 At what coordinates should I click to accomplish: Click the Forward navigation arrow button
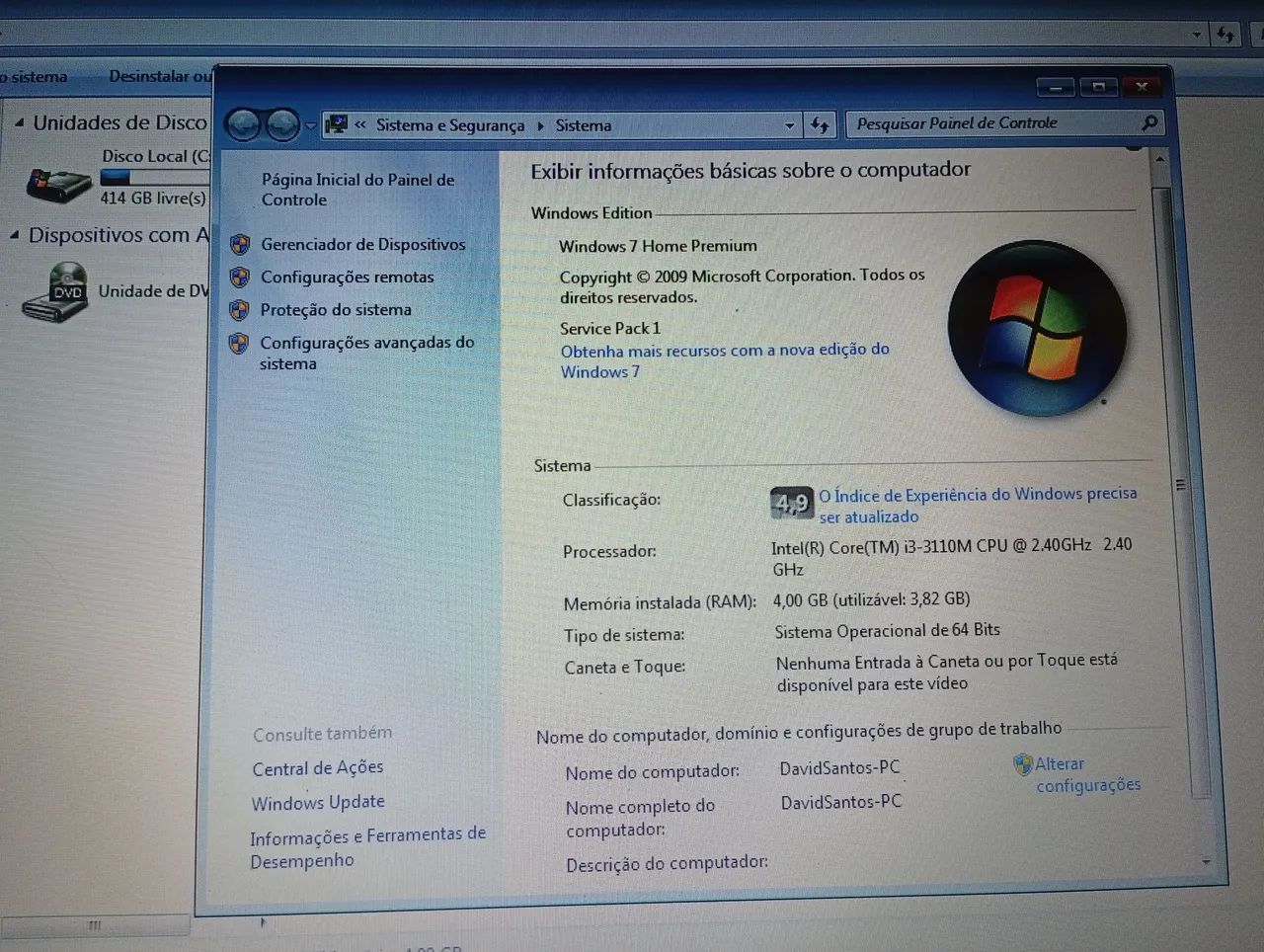[282, 125]
